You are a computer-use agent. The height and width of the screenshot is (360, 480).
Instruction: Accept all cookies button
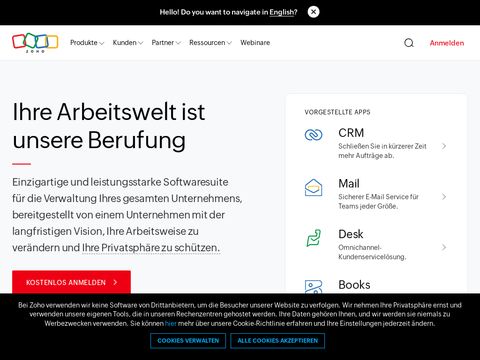point(277,341)
